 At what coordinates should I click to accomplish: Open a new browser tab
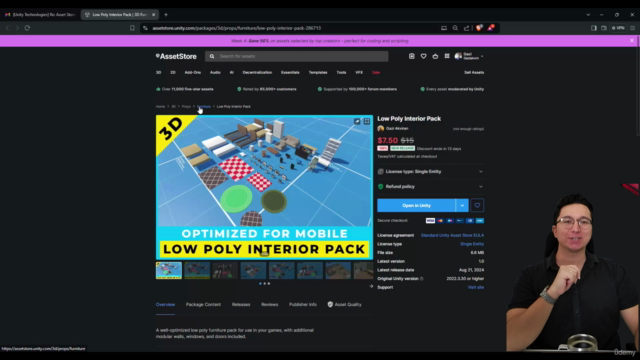(x=166, y=15)
